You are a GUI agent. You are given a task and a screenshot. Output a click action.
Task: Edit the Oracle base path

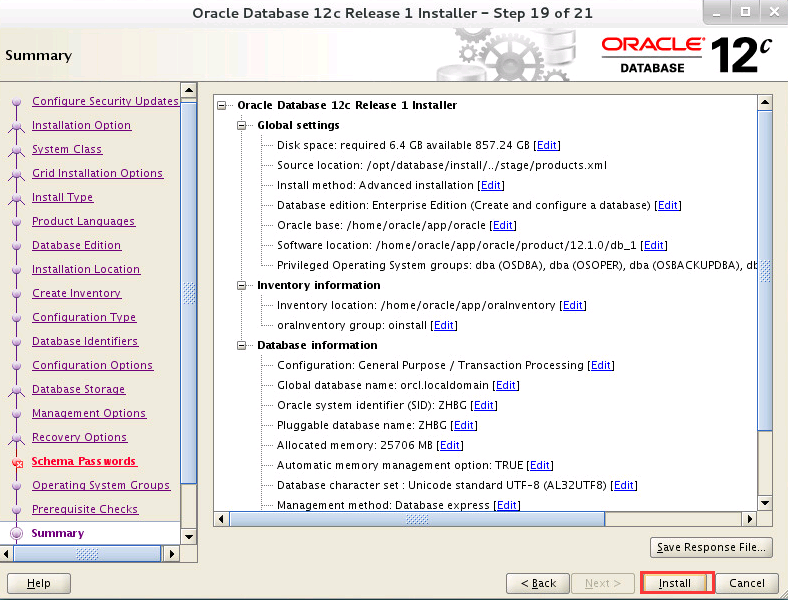coord(503,225)
